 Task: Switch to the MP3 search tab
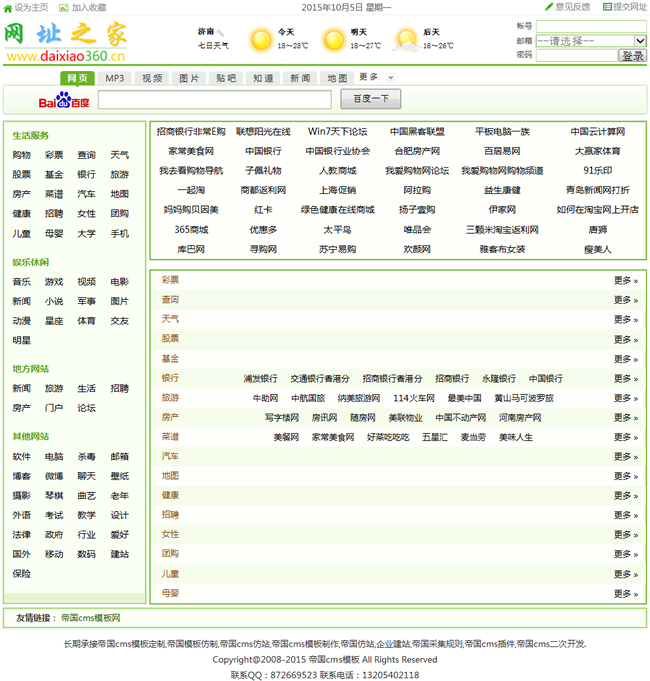(115, 78)
